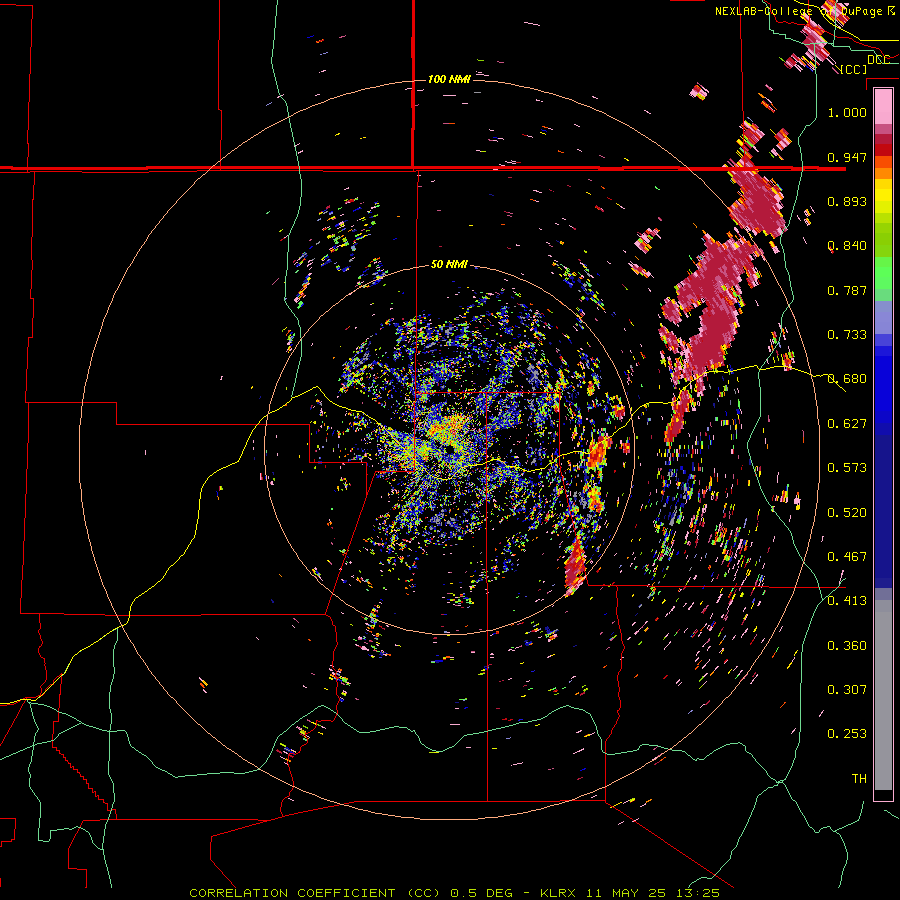Image resolution: width=900 pixels, height=900 pixels.
Task: Click the 0.787 color scale value
Action: pyautogui.click(x=847, y=290)
